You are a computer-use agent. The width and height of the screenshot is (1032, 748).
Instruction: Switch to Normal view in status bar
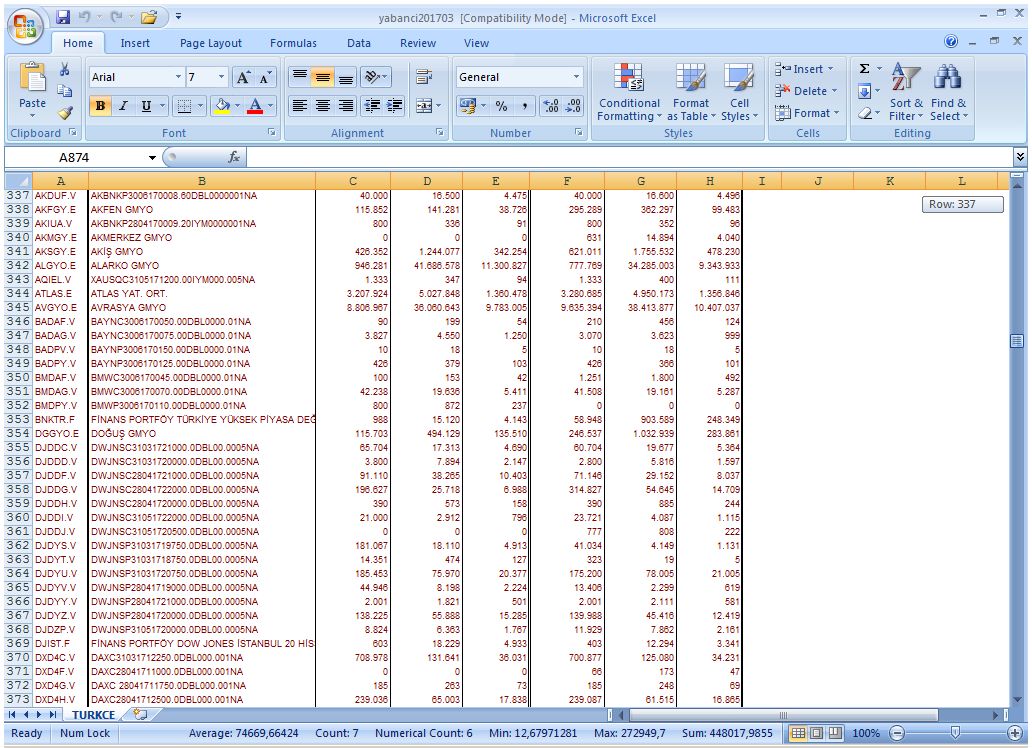click(x=798, y=733)
